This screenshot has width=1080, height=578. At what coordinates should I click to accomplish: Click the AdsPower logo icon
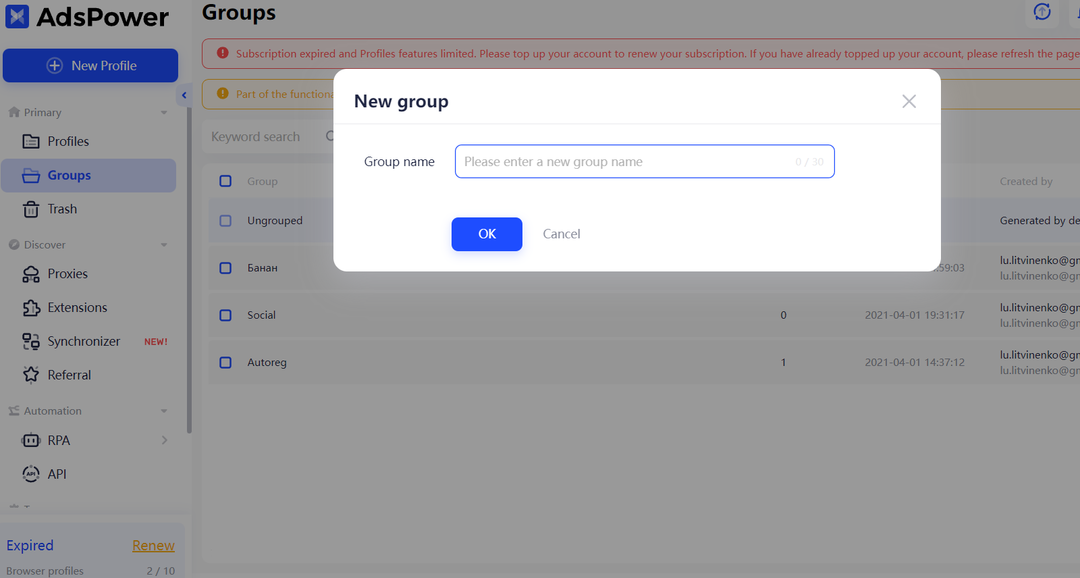click(x=17, y=17)
